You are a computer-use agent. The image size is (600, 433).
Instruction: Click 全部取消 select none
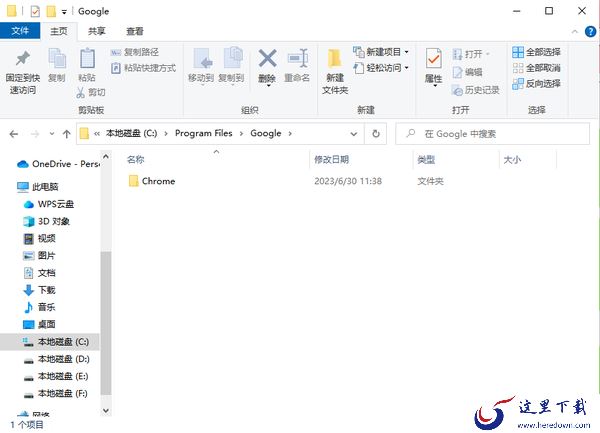click(x=536, y=68)
